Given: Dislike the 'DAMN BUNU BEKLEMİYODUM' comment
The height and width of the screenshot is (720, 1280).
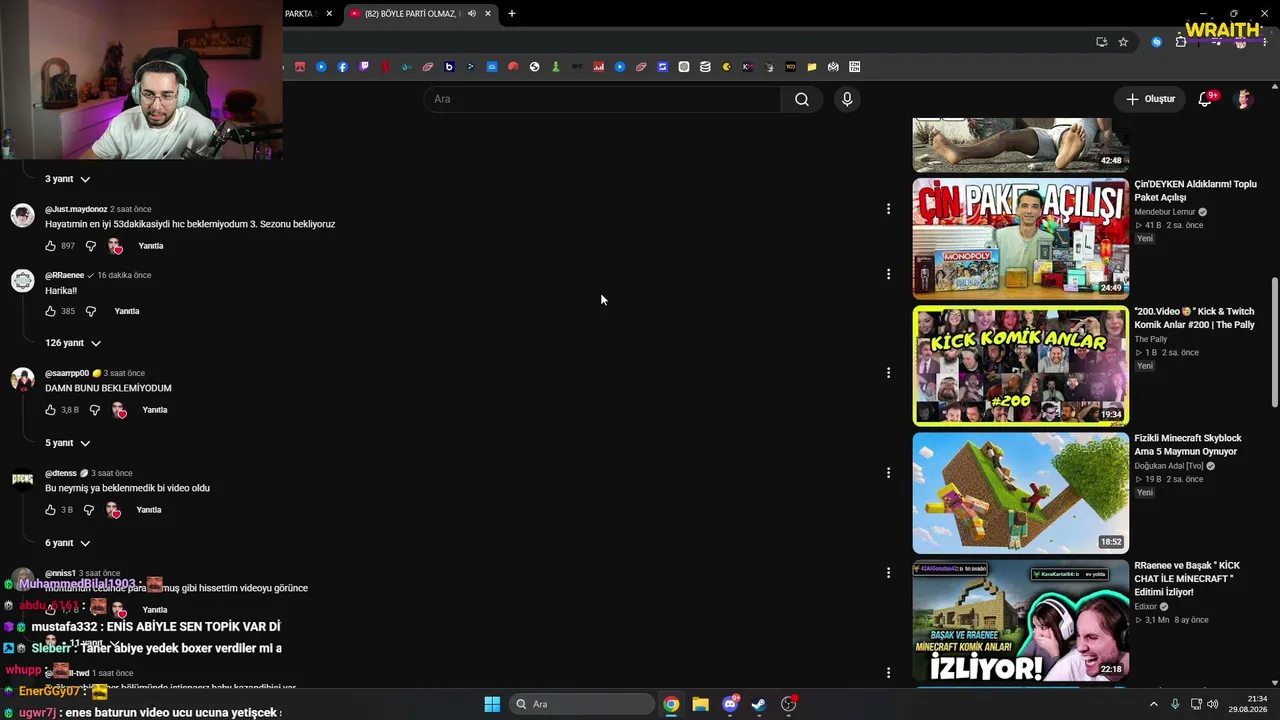Looking at the screenshot, I should pyautogui.click(x=95, y=410).
